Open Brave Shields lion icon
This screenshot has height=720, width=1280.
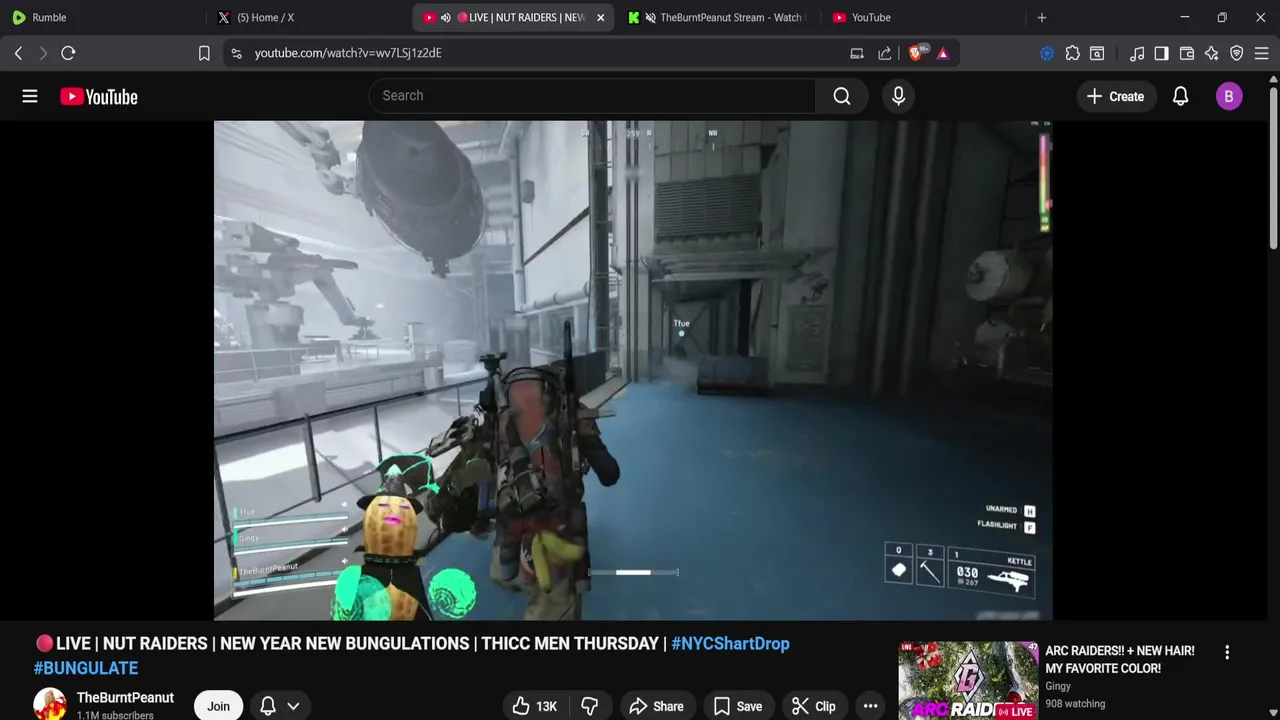(x=917, y=53)
